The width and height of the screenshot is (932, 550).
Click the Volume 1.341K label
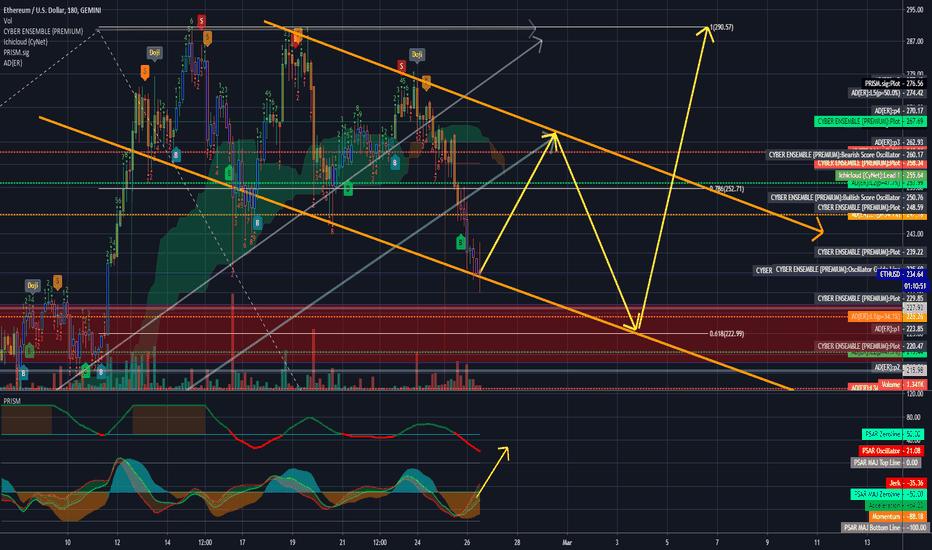902,385
